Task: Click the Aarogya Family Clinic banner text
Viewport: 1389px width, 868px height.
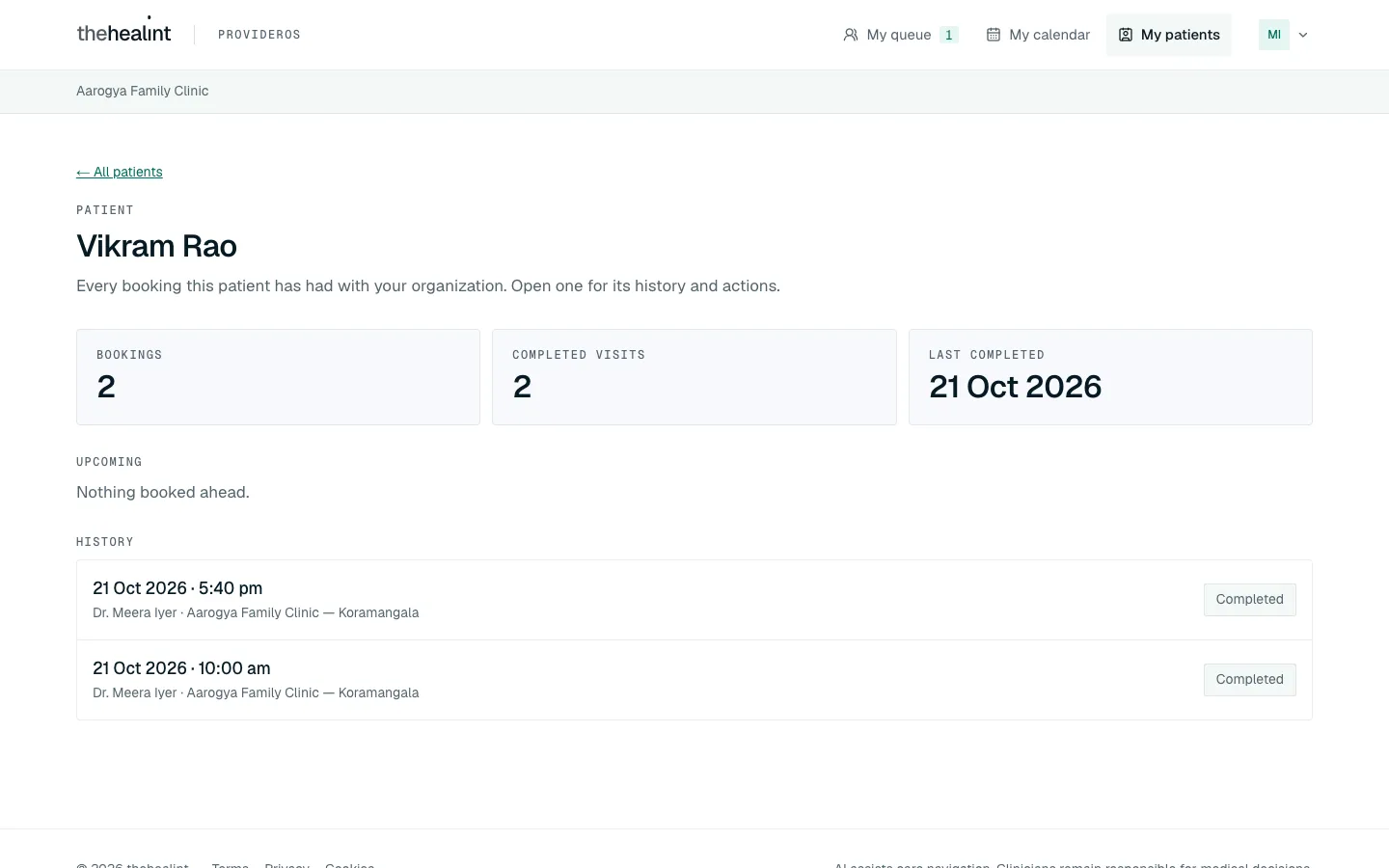Action: [143, 91]
